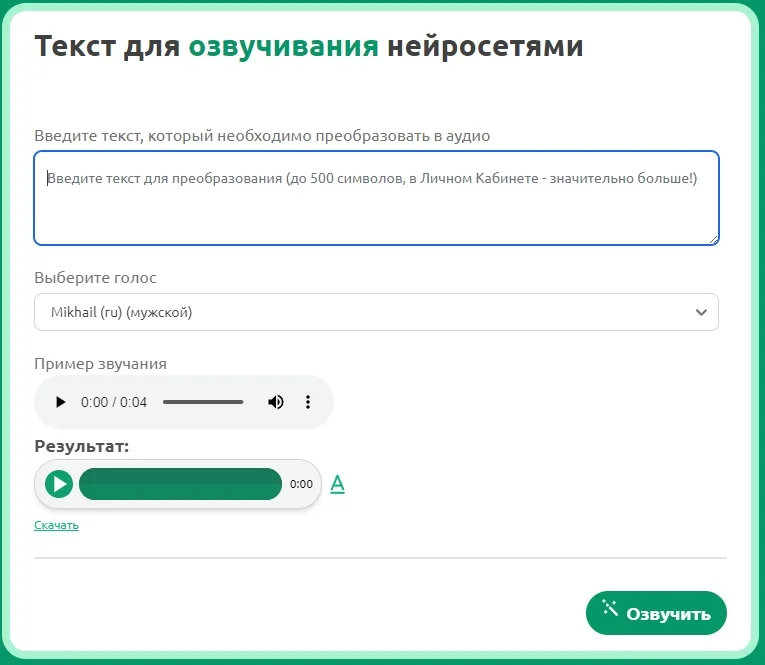Click the result player 0:00 timer
The height and width of the screenshot is (665, 765).
click(301, 484)
